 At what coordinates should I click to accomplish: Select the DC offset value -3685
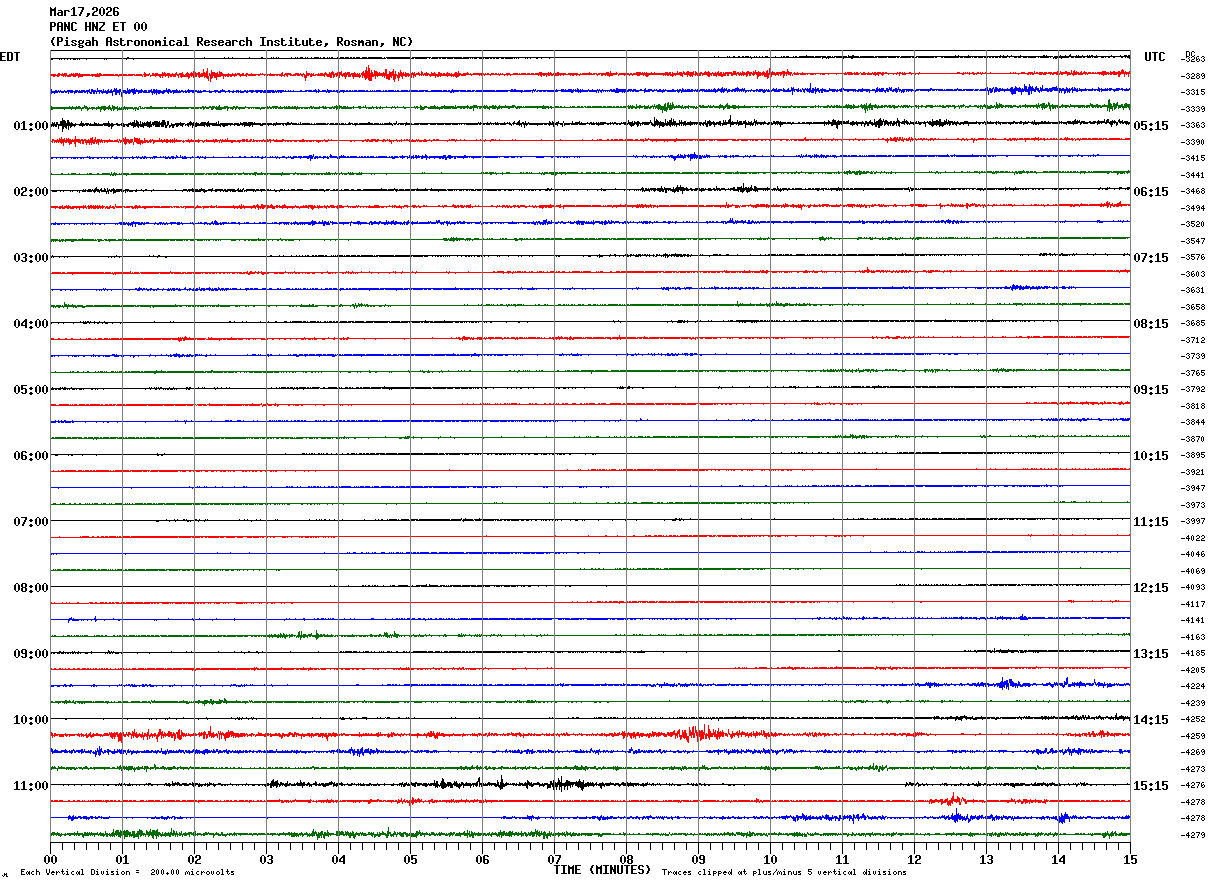1193,323
